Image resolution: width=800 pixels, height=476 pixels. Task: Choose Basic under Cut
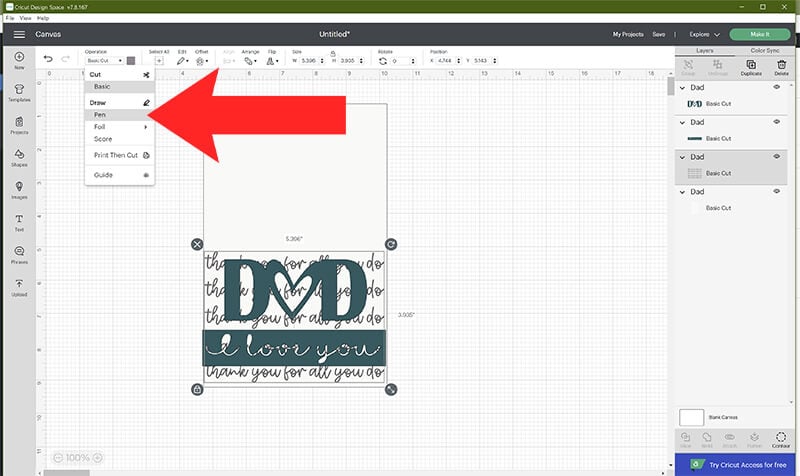[x=120, y=87]
